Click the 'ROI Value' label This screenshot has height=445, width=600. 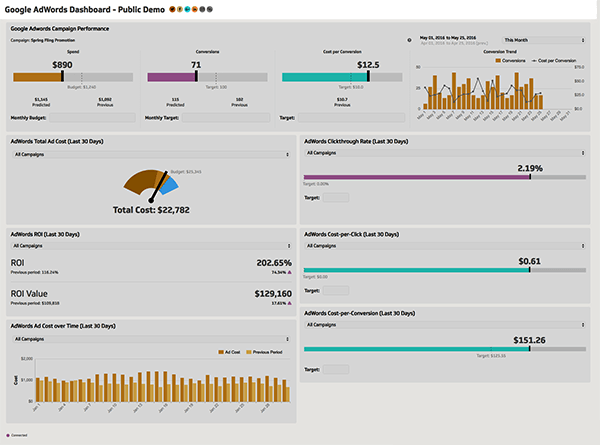point(29,294)
